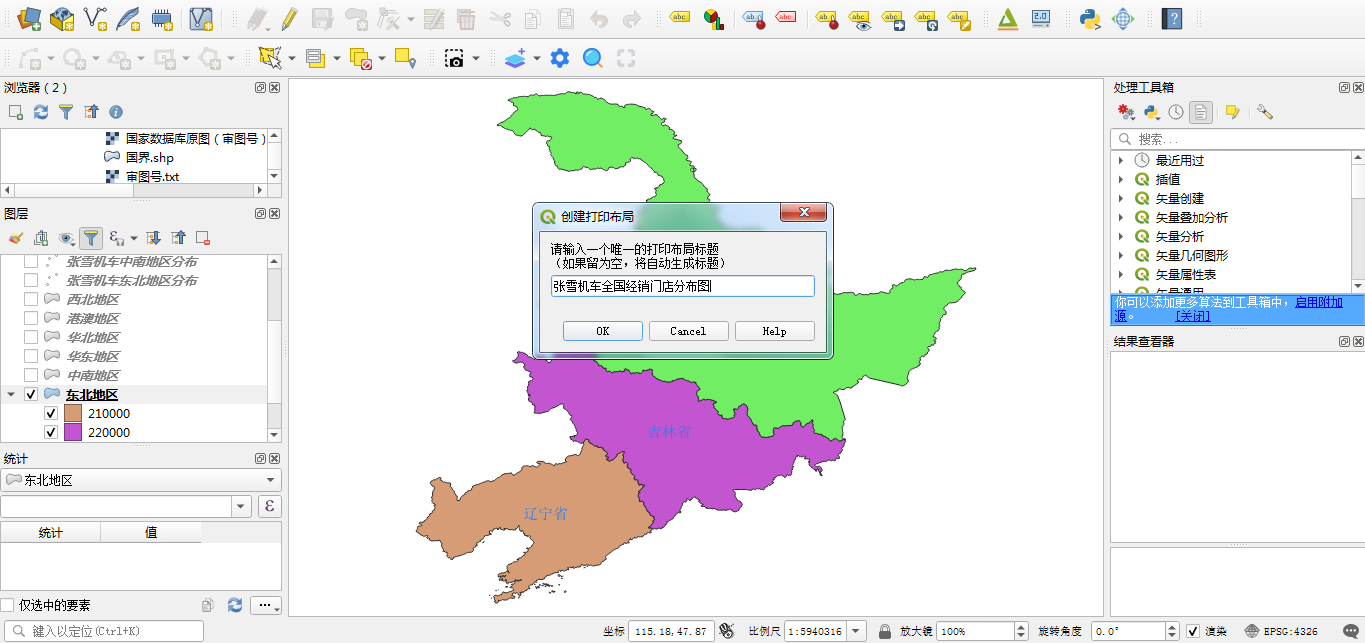
Task: Expand the 最近用过 toolbox group
Action: click(x=1121, y=160)
